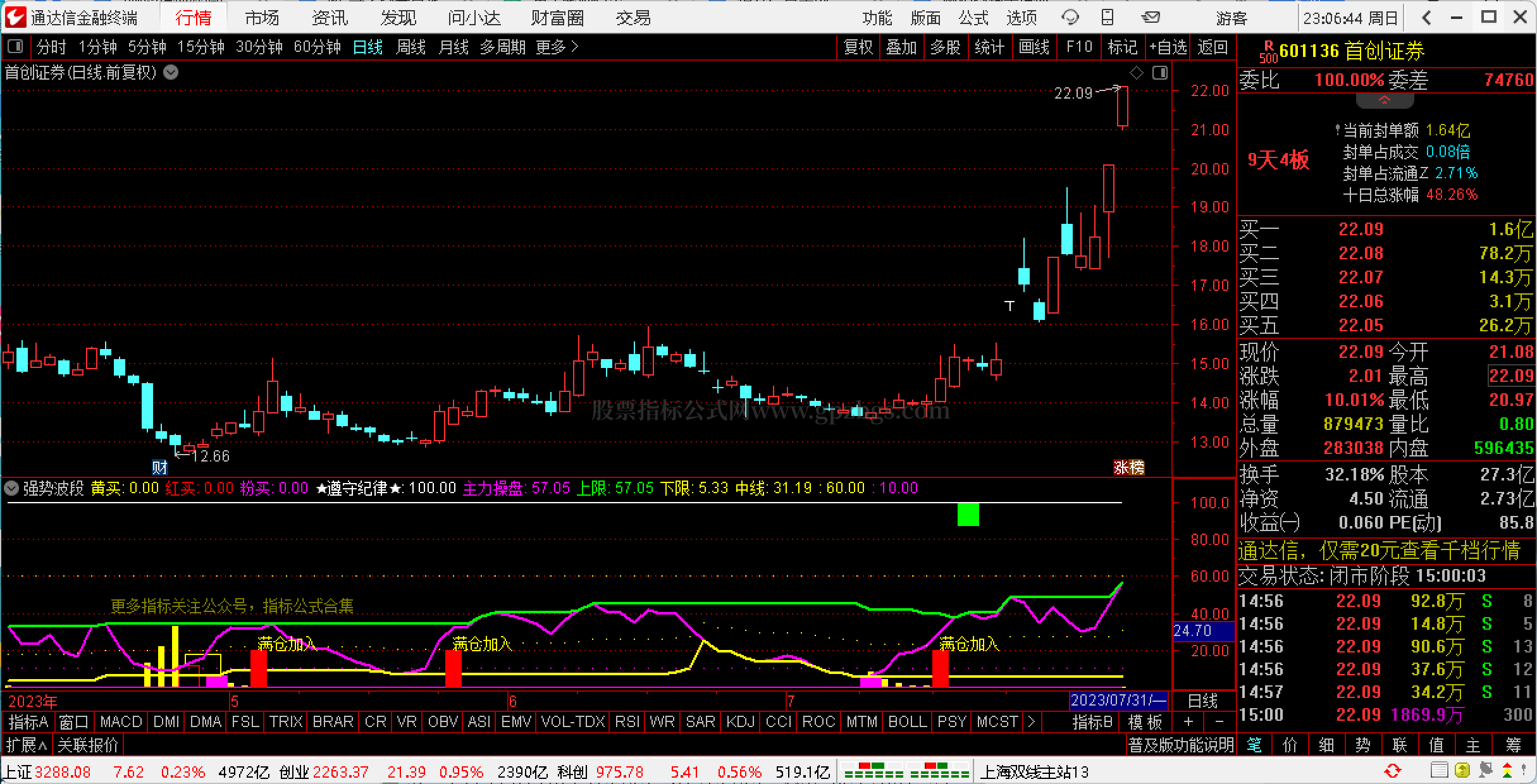Switch to the 笔 tick tab
The width and height of the screenshot is (1537, 784).
pyautogui.click(x=1254, y=745)
